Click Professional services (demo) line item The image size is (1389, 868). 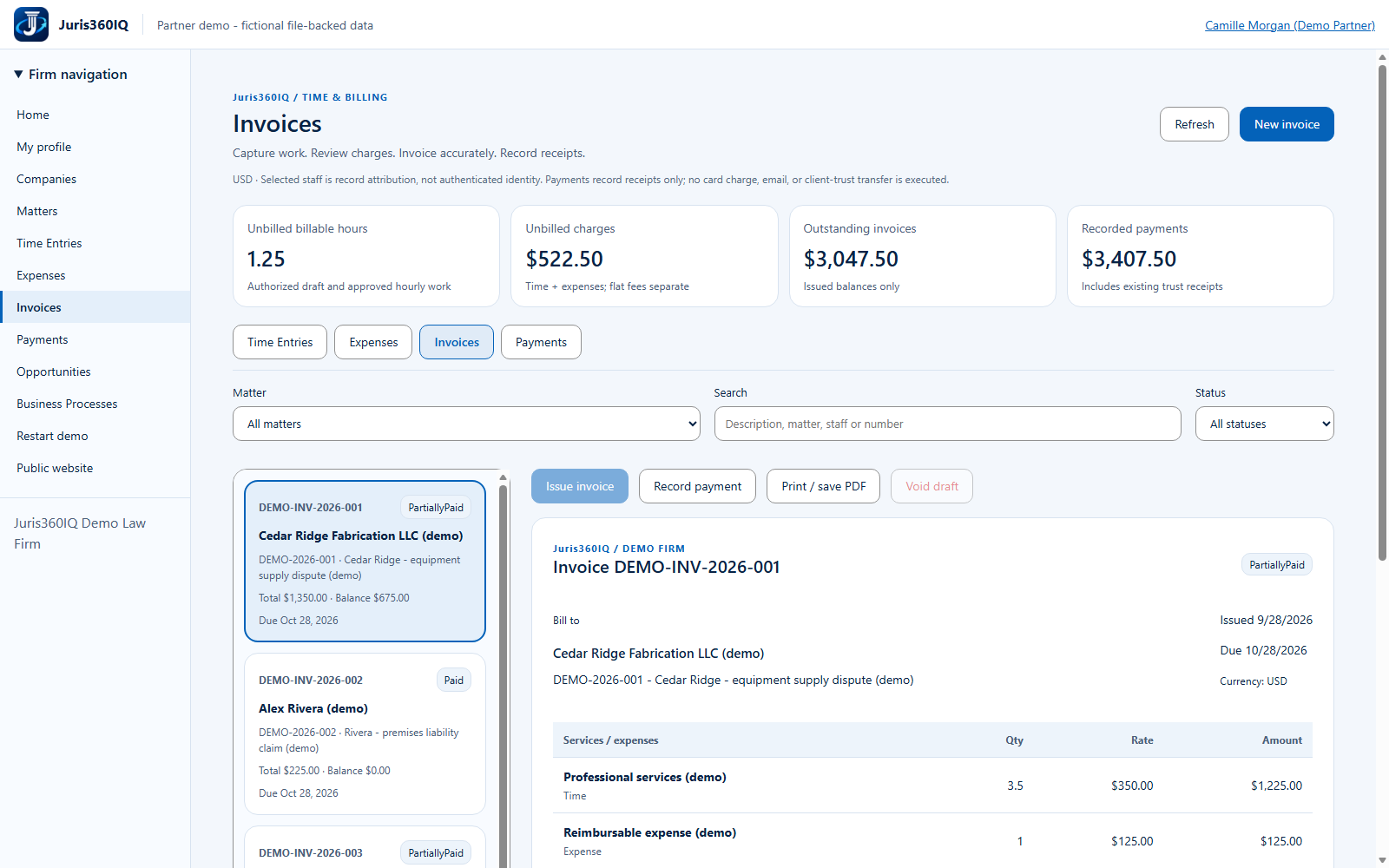click(932, 786)
